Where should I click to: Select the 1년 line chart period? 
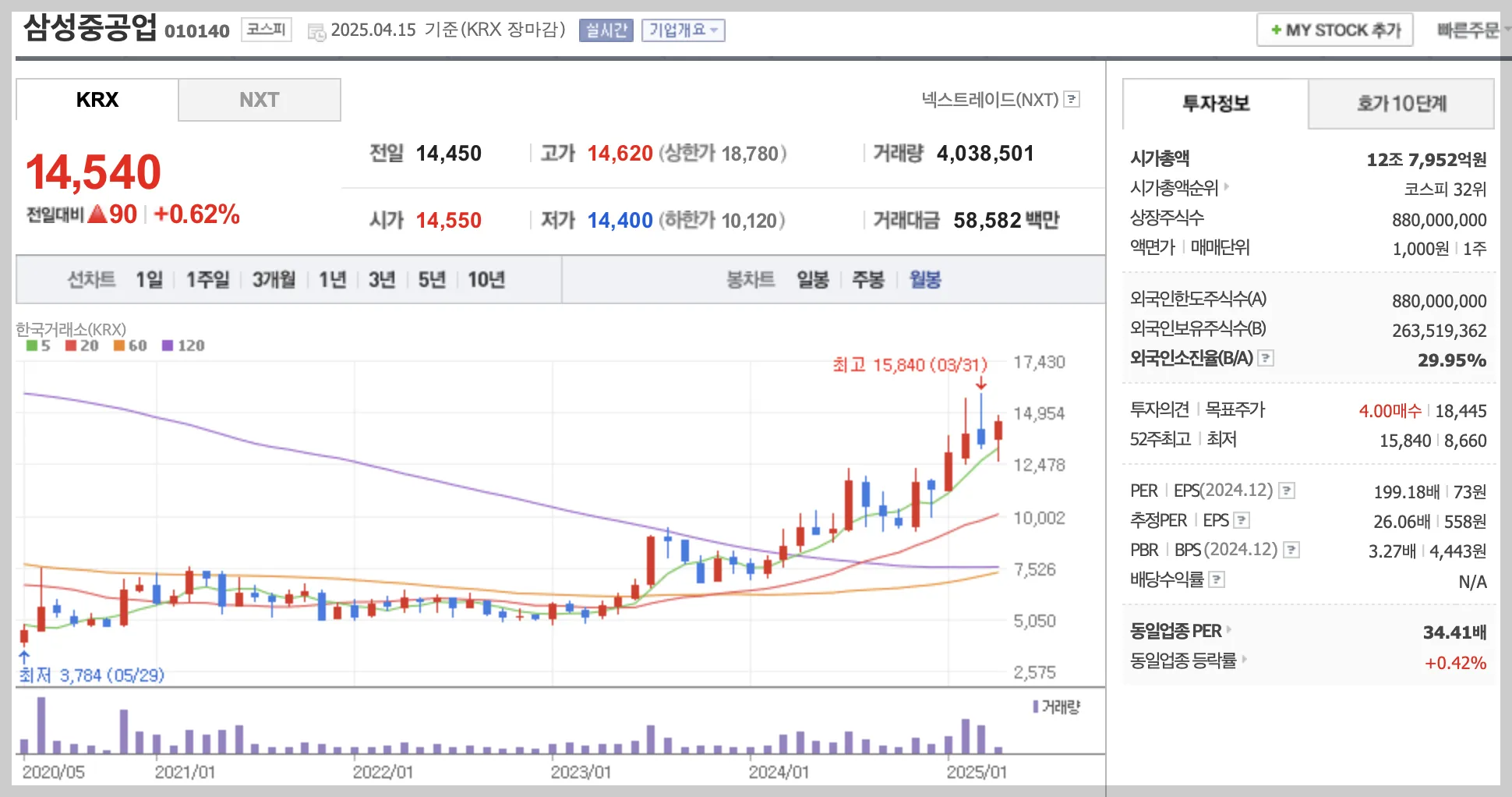(x=332, y=279)
